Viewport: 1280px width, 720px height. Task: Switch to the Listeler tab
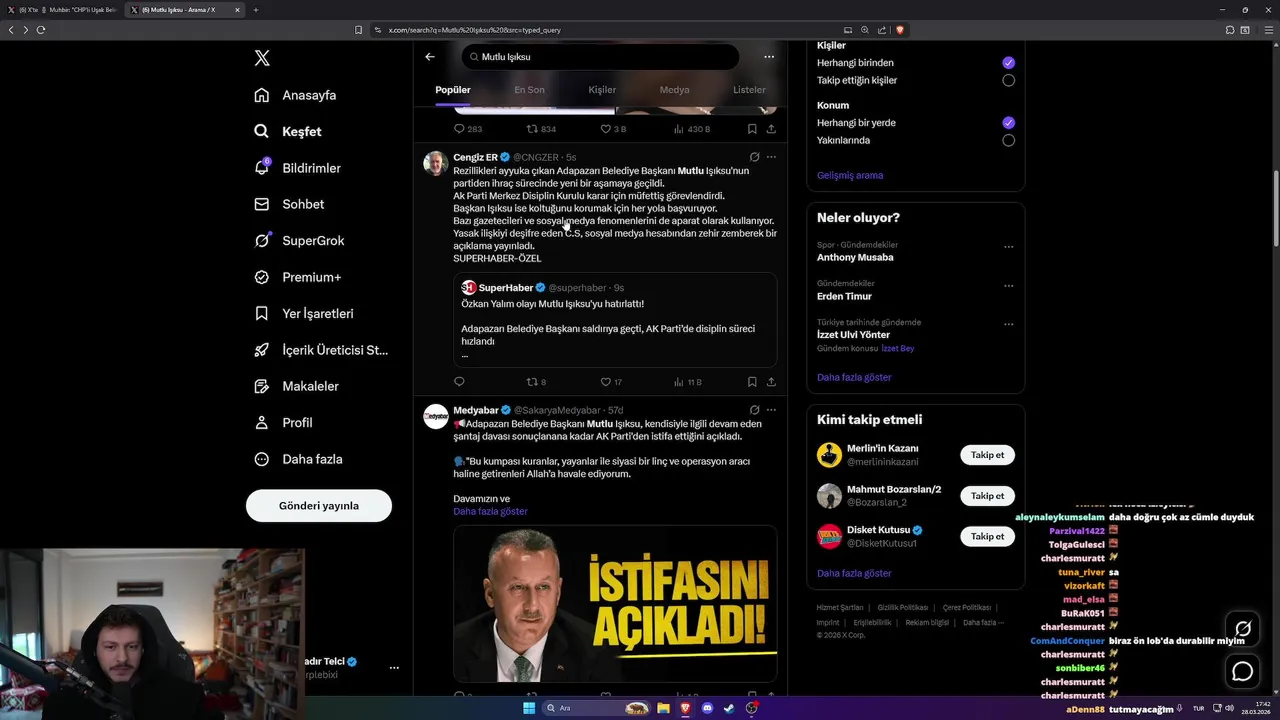(749, 90)
